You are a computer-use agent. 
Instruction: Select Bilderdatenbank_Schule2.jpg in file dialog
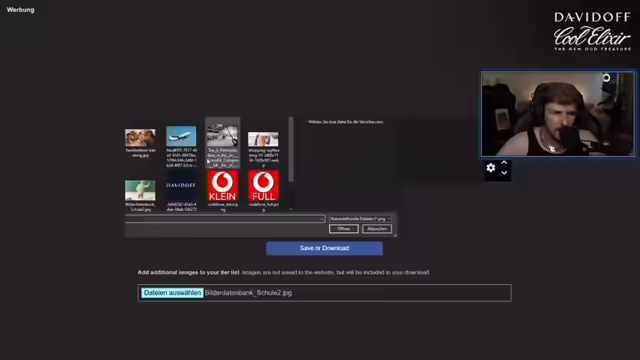[140, 196]
